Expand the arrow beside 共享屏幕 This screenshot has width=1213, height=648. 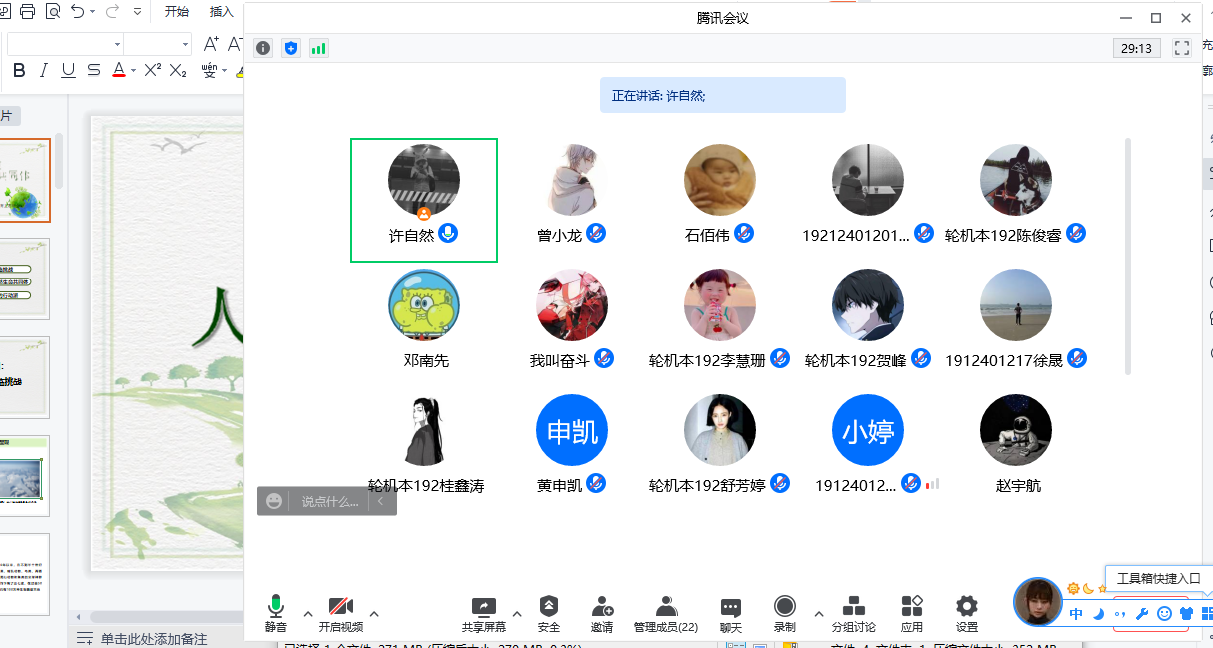click(517, 614)
